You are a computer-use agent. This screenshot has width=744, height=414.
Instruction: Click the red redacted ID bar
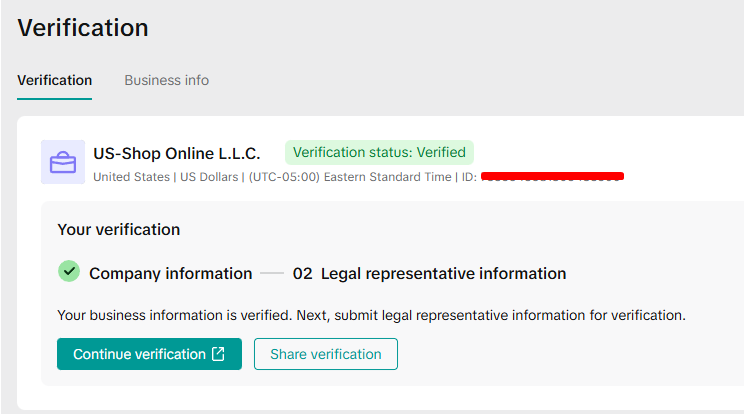[552, 177]
